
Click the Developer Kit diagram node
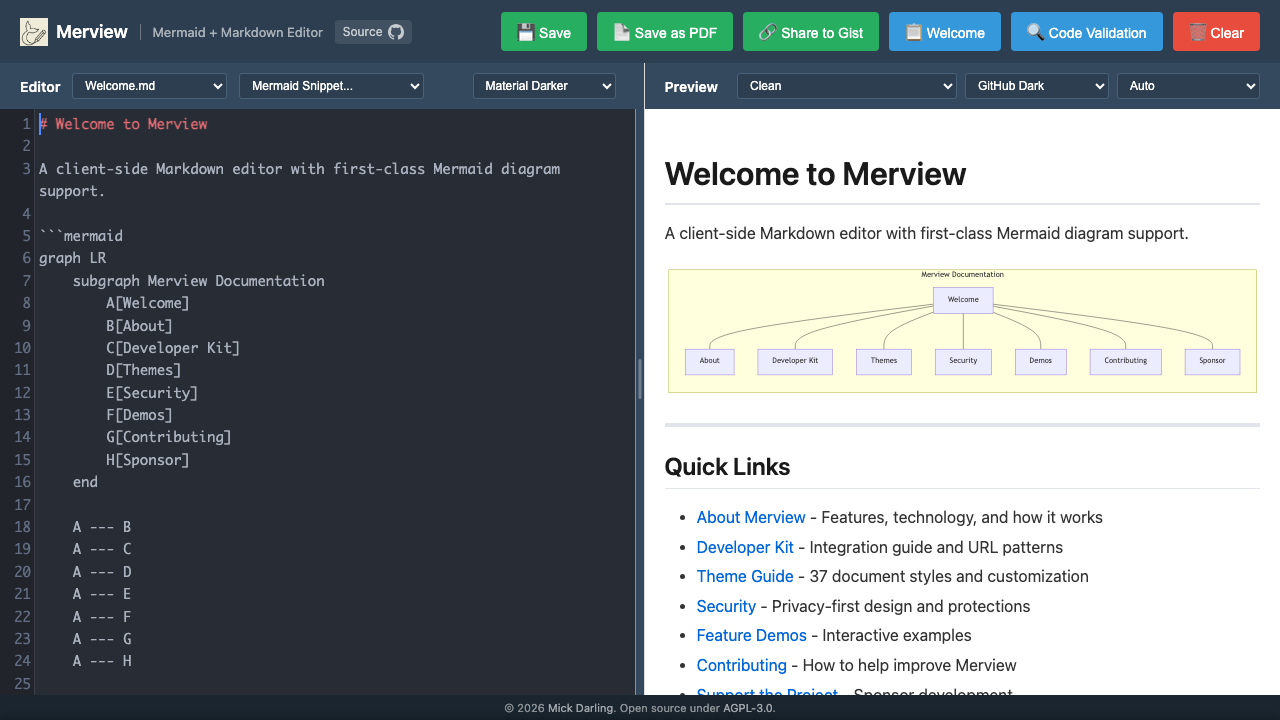click(x=795, y=361)
